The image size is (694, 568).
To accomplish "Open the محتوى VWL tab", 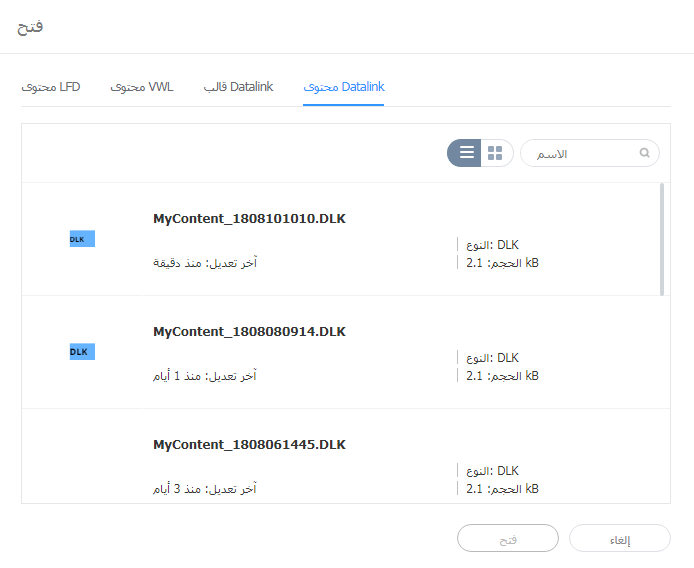I will coord(142,87).
